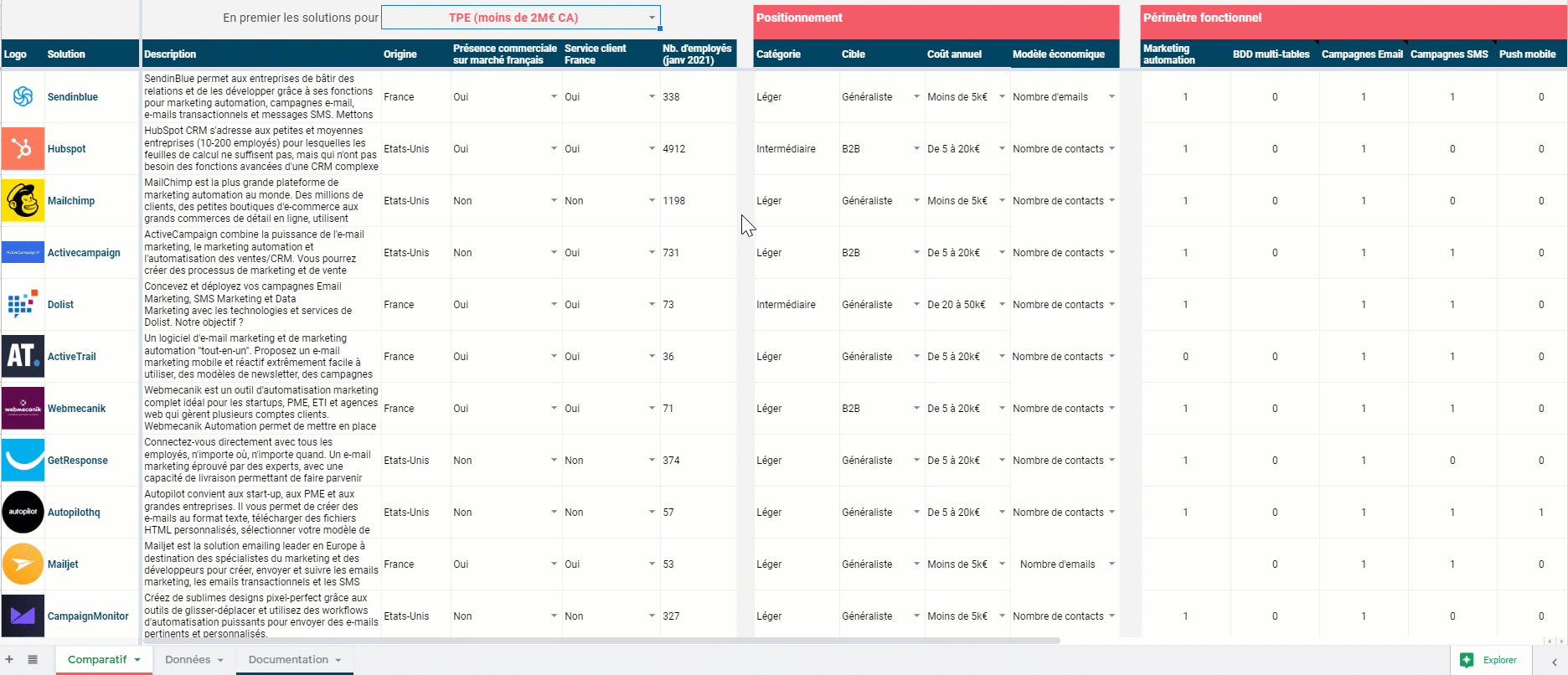Image resolution: width=1568 pixels, height=675 pixels.
Task: Select Dolist's Intermédiaire category cell
Action: [797, 305]
